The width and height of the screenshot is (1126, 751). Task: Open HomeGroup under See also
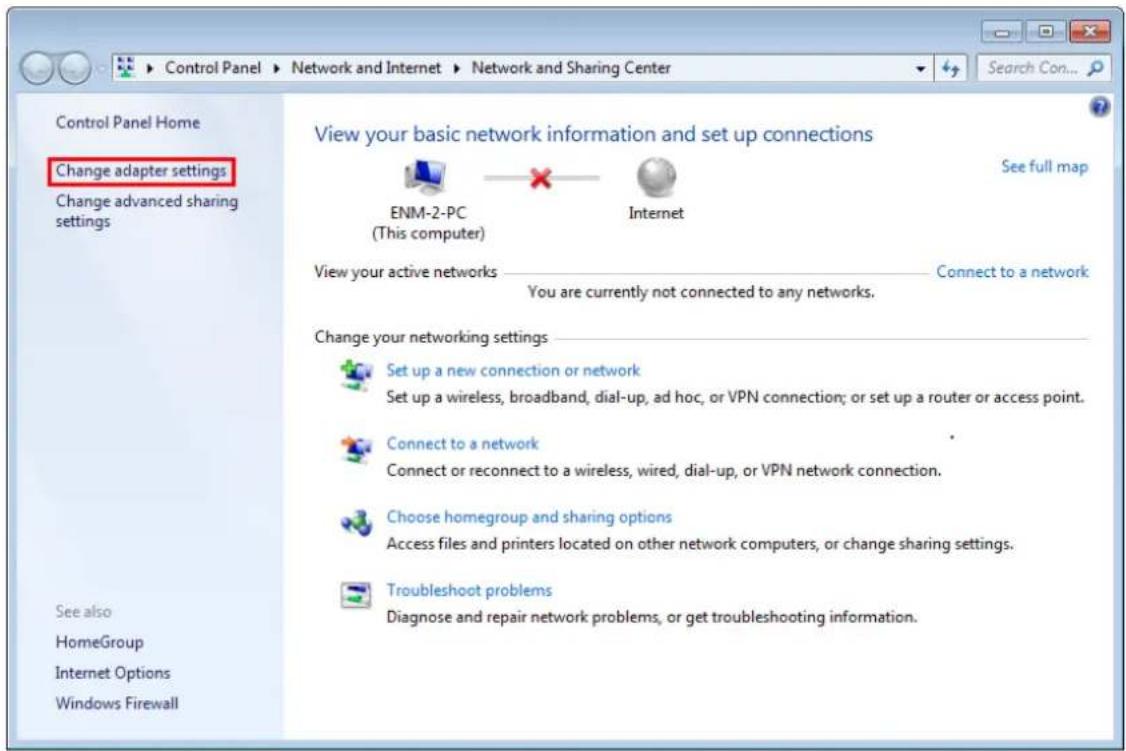click(99, 642)
